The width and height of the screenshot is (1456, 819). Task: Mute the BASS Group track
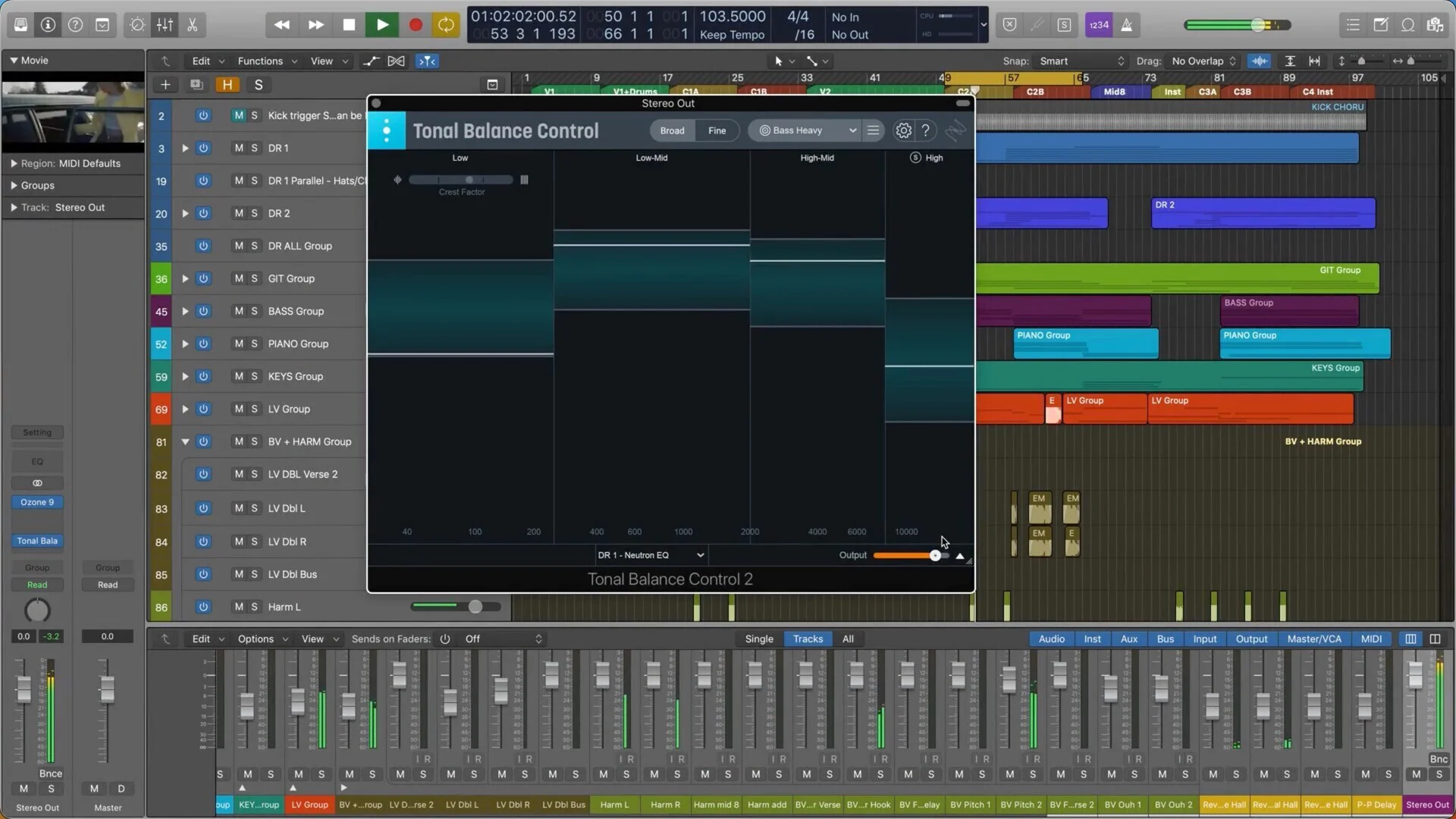point(239,311)
